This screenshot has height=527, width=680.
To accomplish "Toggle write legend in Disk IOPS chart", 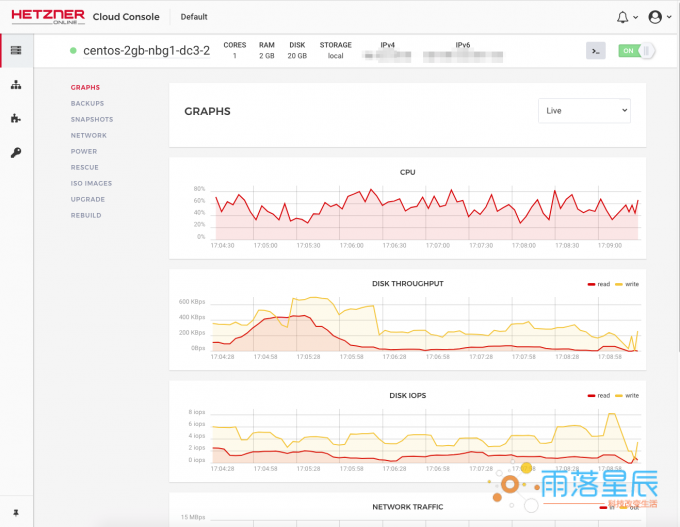I will click(627, 396).
